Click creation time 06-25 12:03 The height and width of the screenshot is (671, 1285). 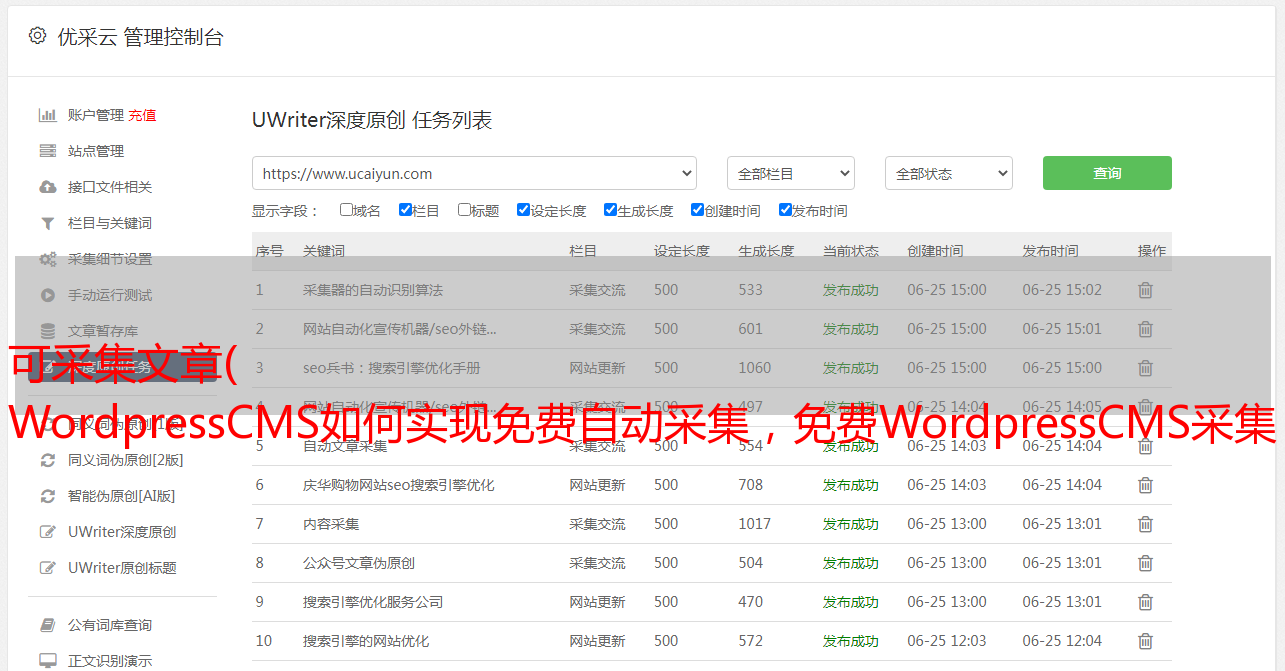coord(947,641)
